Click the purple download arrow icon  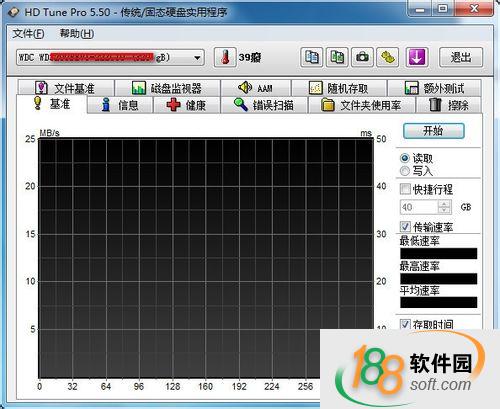pos(417,57)
